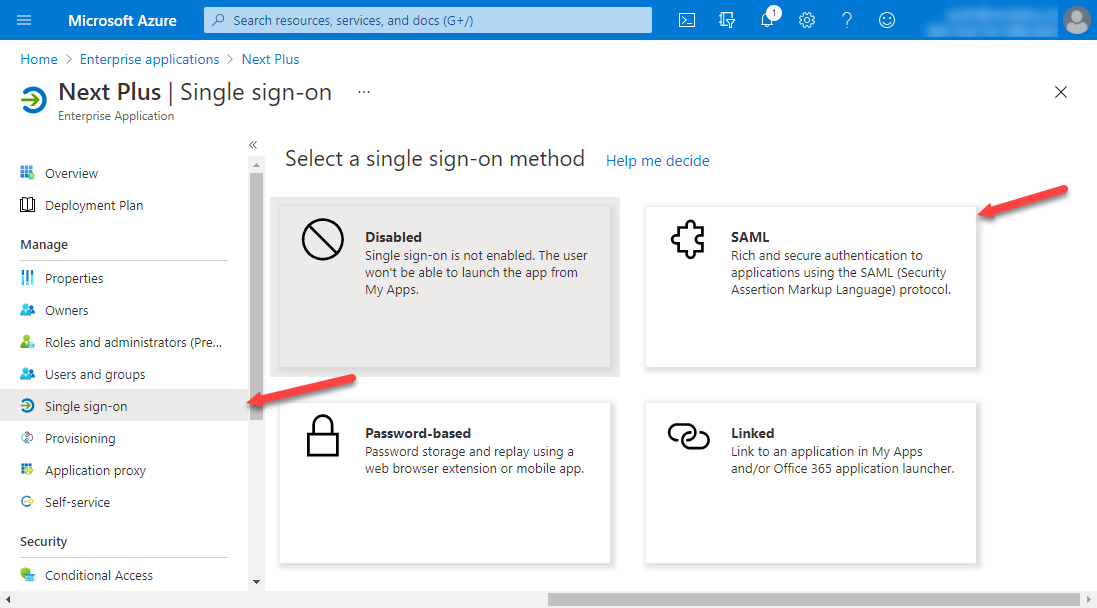Click the Linked chain icon
The width and height of the screenshot is (1097, 608).
pos(688,436)
